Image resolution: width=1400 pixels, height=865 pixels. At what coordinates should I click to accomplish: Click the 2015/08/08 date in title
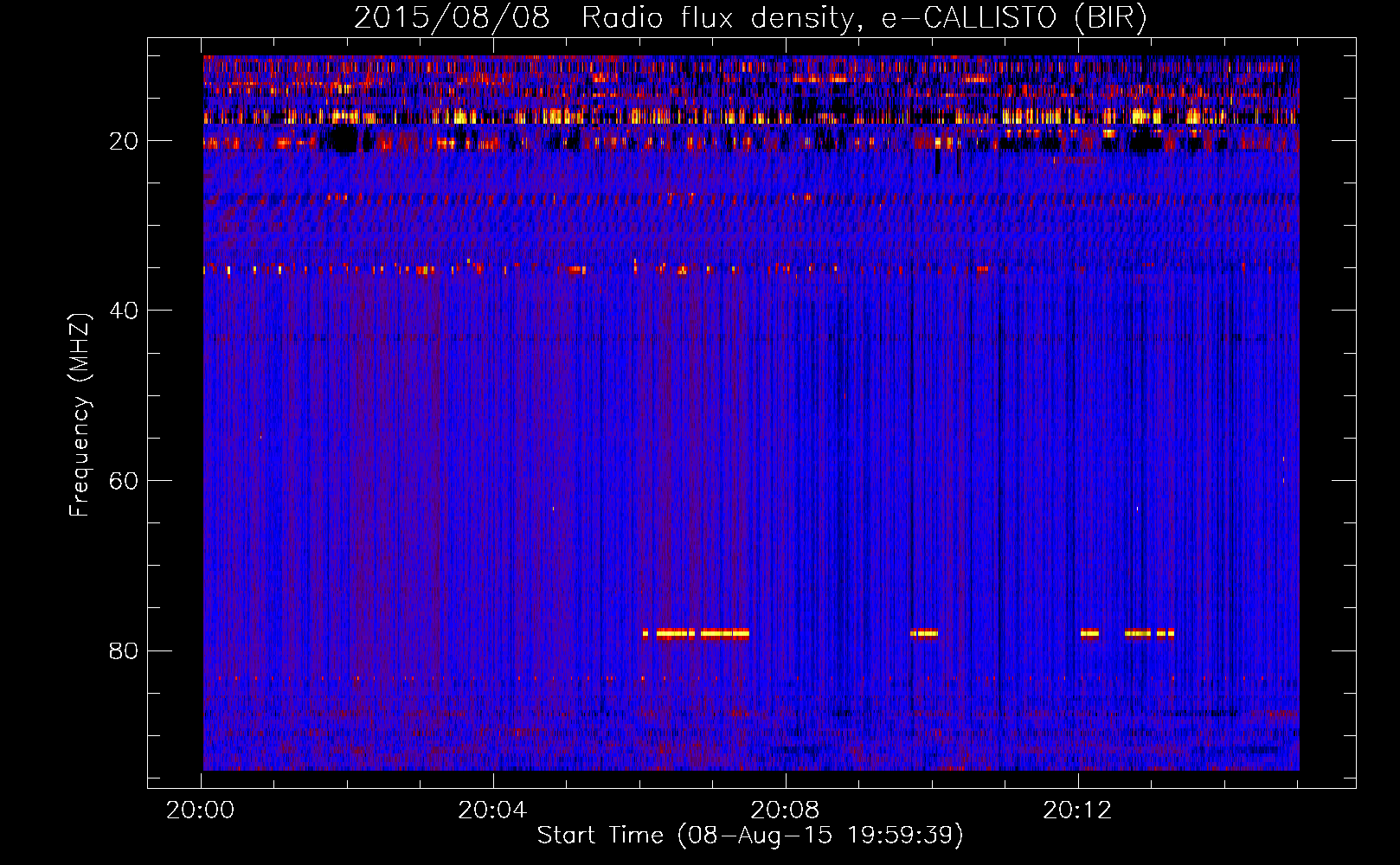(452, 17)
